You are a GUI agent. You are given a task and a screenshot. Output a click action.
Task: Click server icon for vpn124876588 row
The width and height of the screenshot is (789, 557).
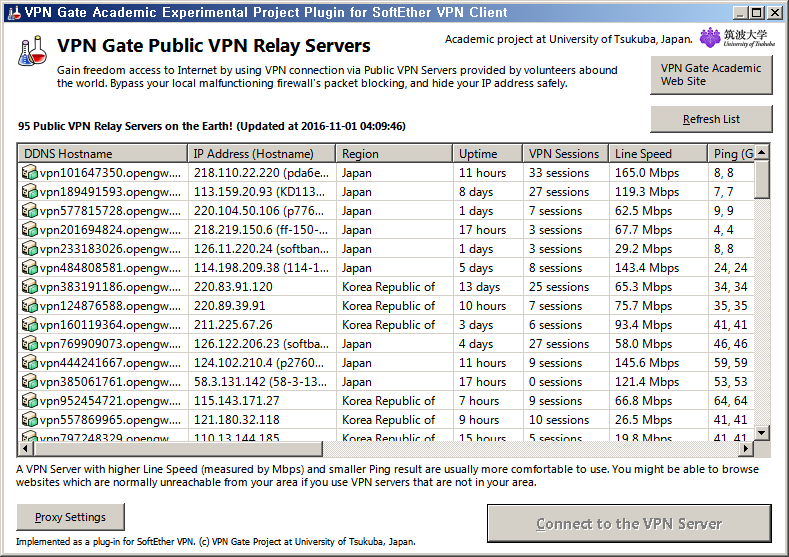pyautogui.click(x=30, y=306)
